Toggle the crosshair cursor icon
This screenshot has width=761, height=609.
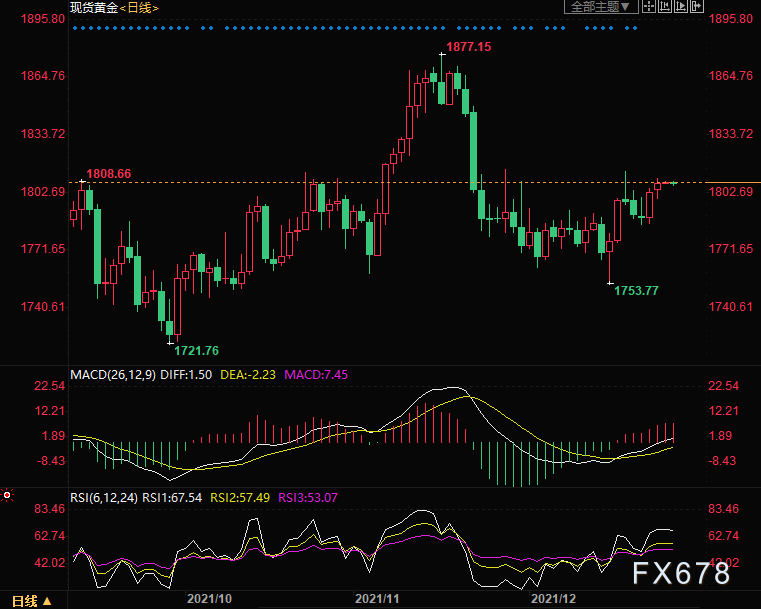click(649, 6)
